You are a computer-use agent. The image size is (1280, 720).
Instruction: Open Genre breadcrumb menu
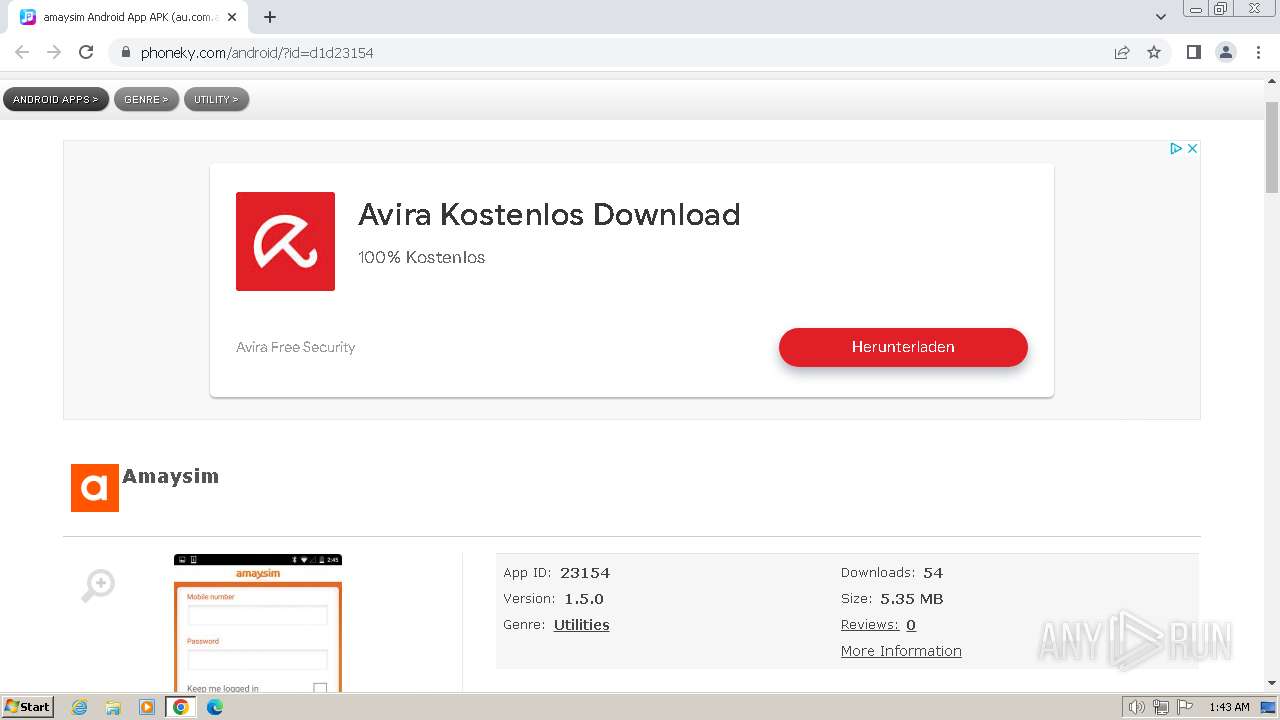[x=146, y=99]
